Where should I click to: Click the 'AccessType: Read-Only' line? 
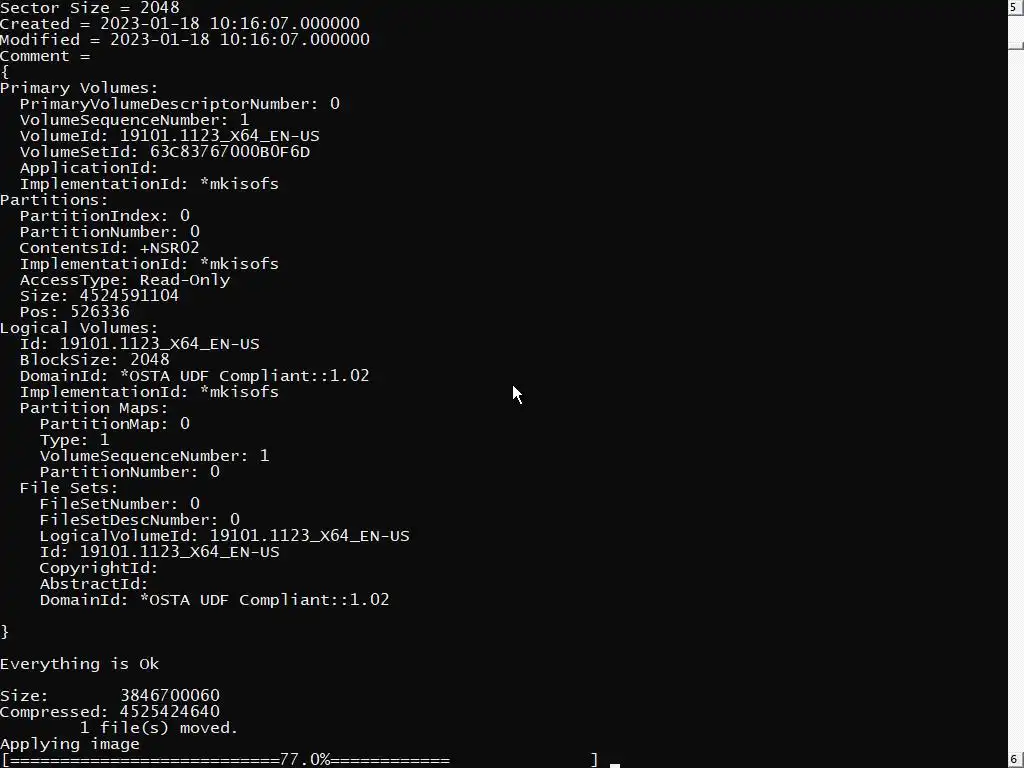[x=125, y=280]
